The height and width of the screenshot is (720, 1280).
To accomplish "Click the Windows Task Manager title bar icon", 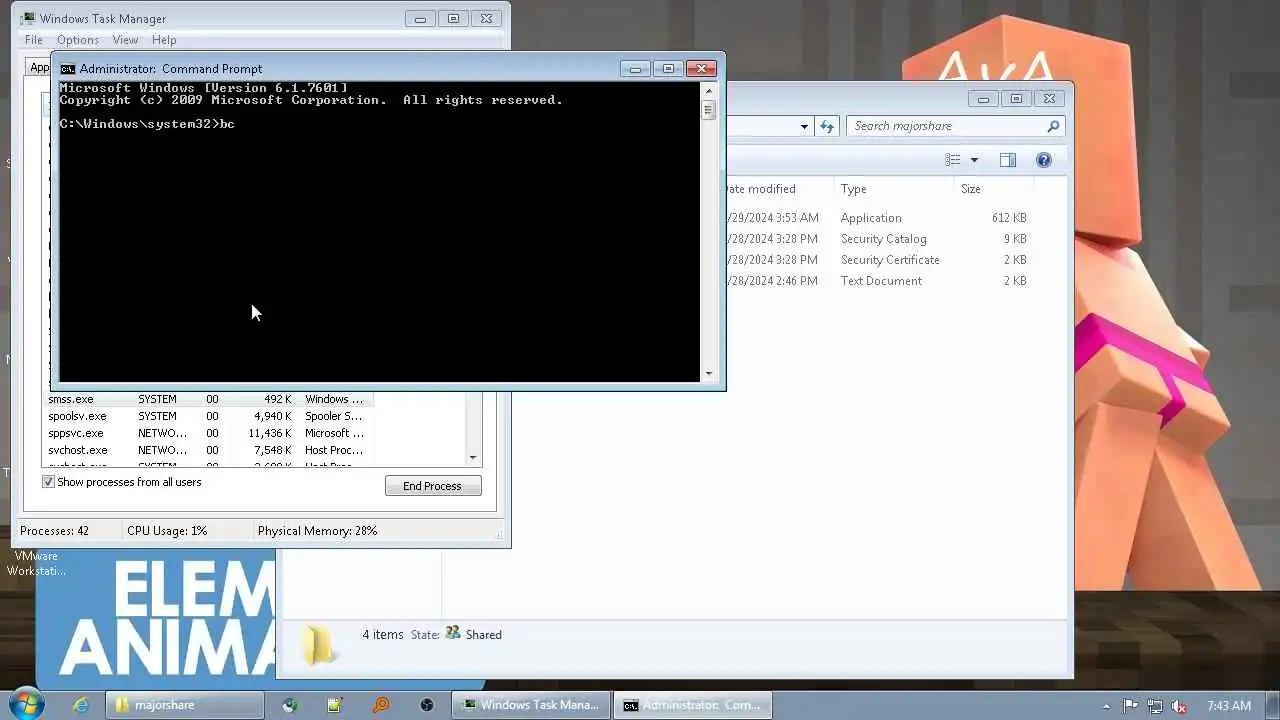I will coord(28,19).
